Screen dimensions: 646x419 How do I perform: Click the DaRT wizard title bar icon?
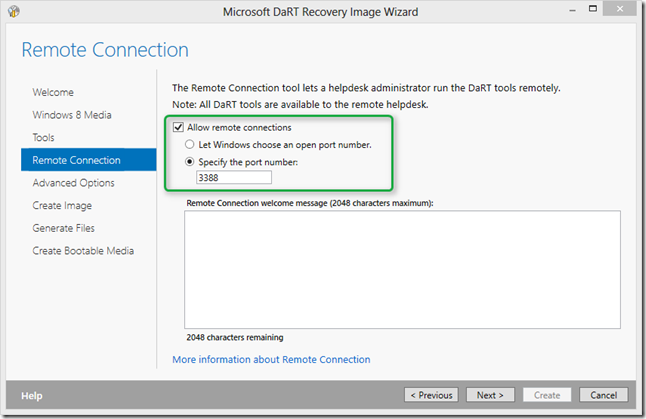14,11
